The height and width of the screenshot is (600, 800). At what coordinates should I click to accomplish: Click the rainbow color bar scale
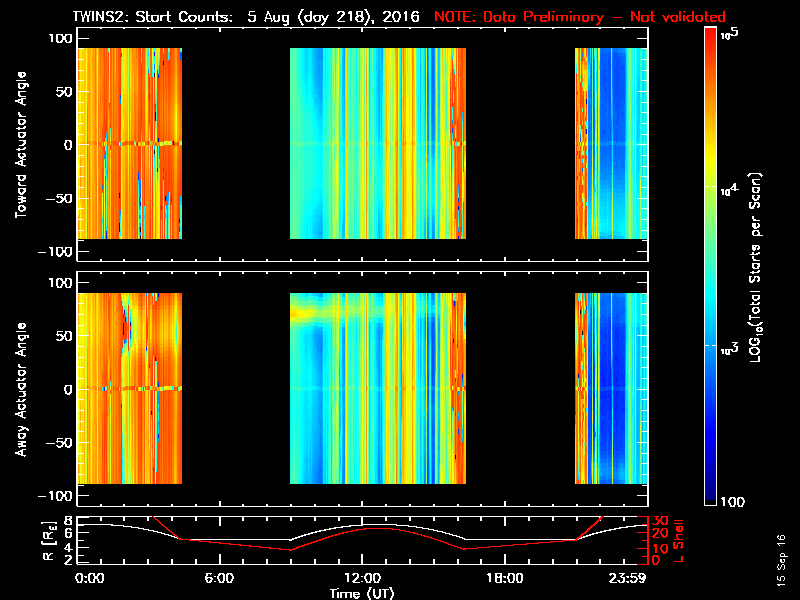click(710, 266)
